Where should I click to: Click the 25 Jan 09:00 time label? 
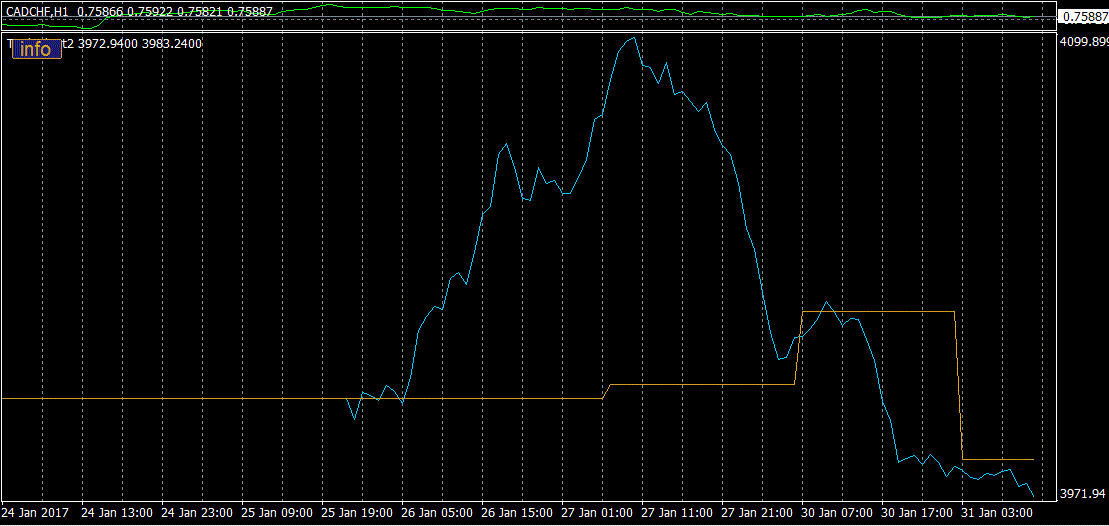(x=277, y=512)
